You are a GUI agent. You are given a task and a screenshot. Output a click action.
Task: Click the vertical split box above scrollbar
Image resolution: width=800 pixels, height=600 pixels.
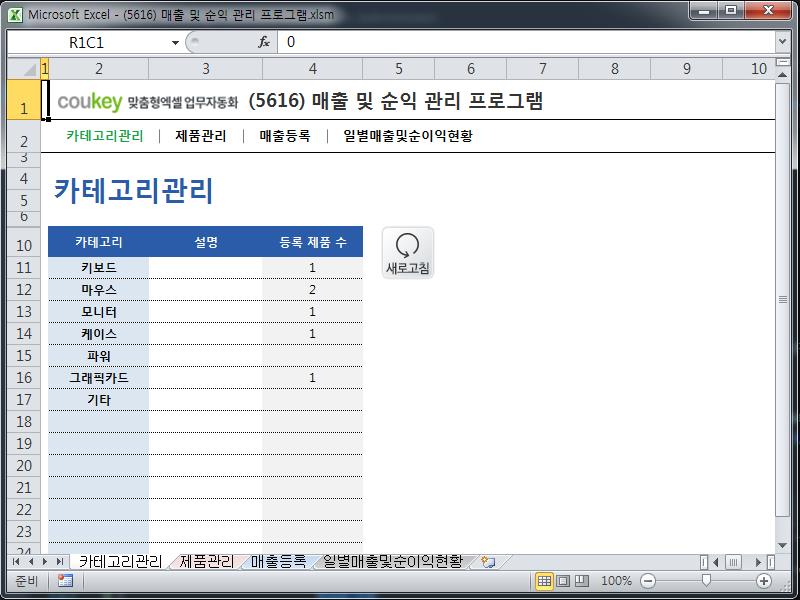point(783,62)
